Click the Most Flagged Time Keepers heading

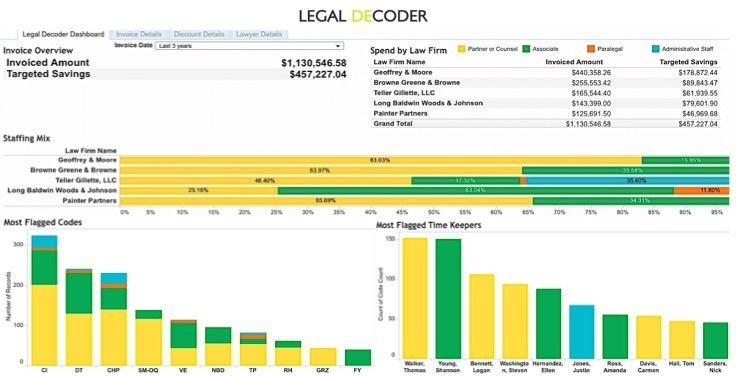coord(429,225)
